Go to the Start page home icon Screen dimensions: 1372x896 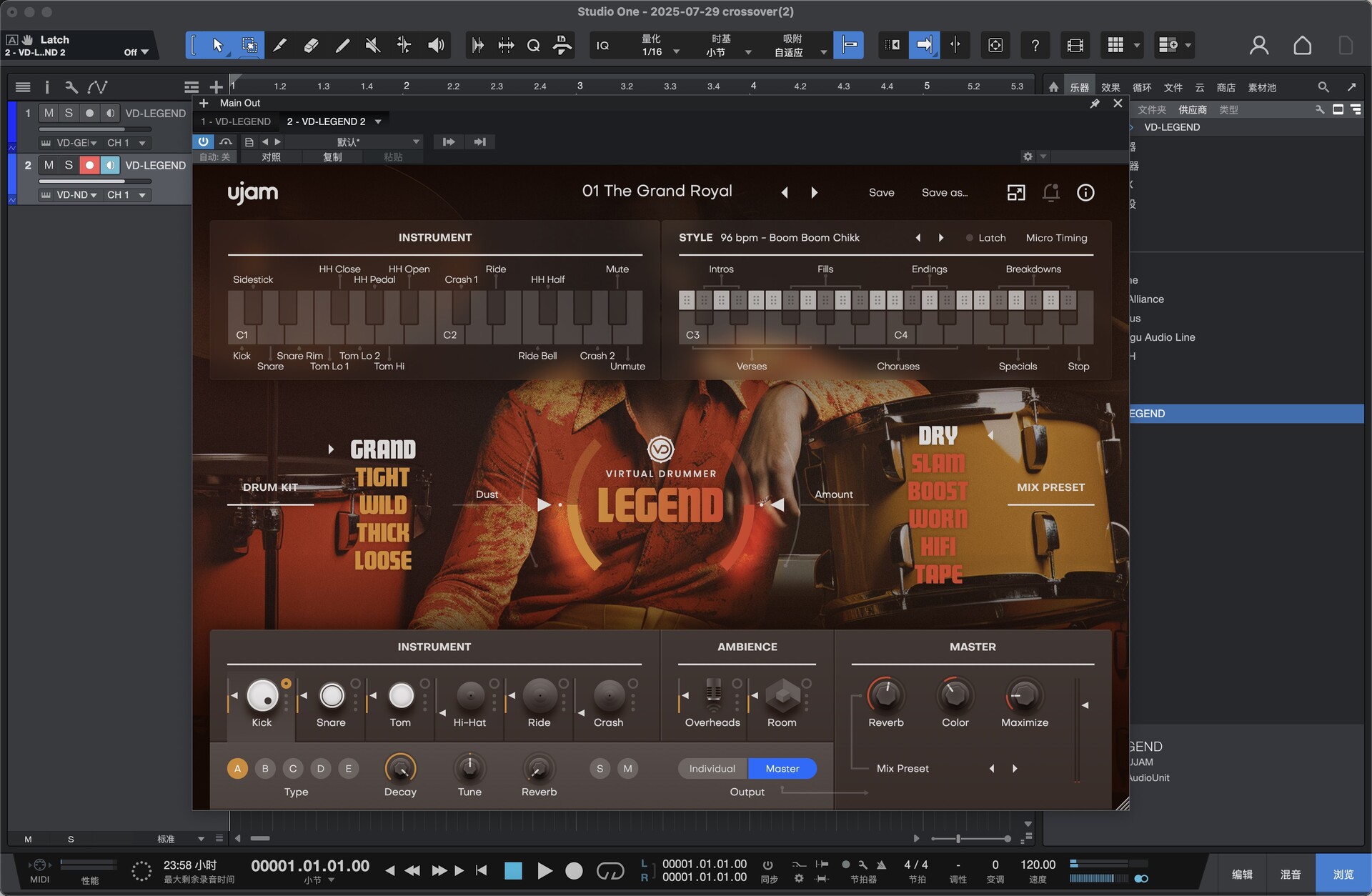1302,46
